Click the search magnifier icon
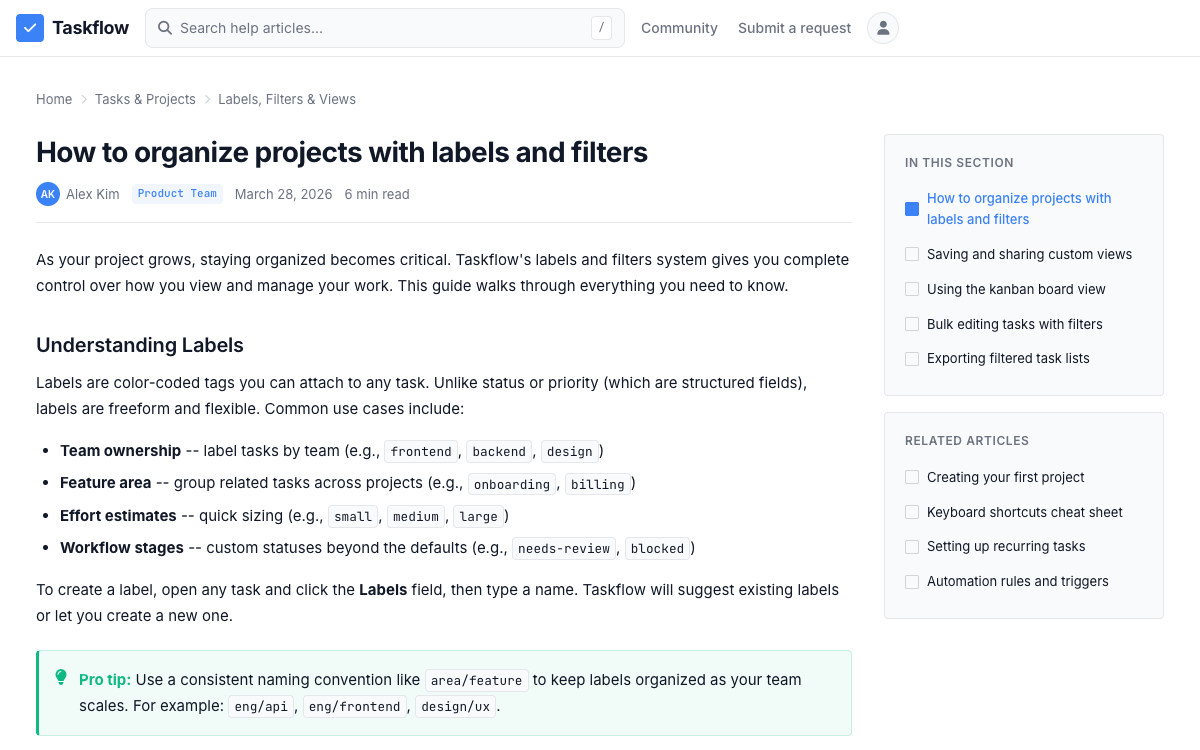Image resolution: width=1200 pixels, height=750 pixels. [165, 28]
